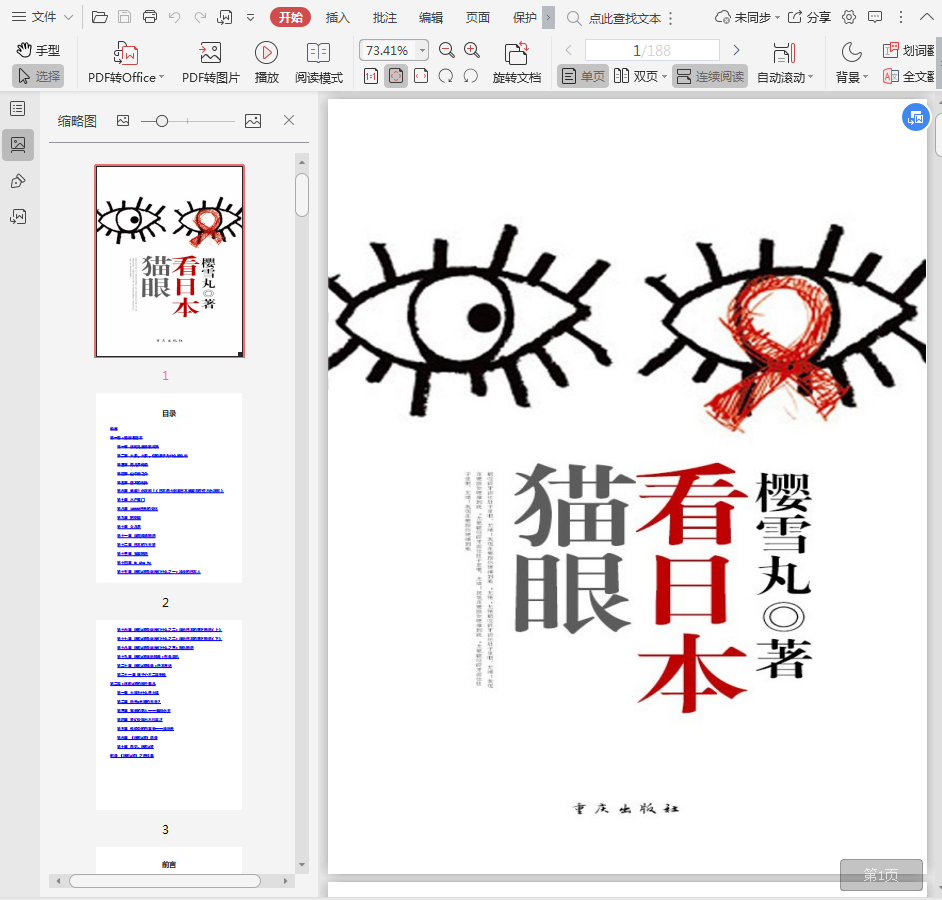
Task: Go to previous page arrow
Action: pyautogui.click(x=568, y=50)
